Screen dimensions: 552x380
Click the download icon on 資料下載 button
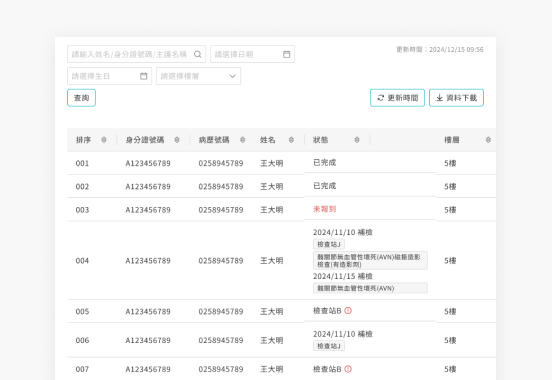[x=439, y=98]
